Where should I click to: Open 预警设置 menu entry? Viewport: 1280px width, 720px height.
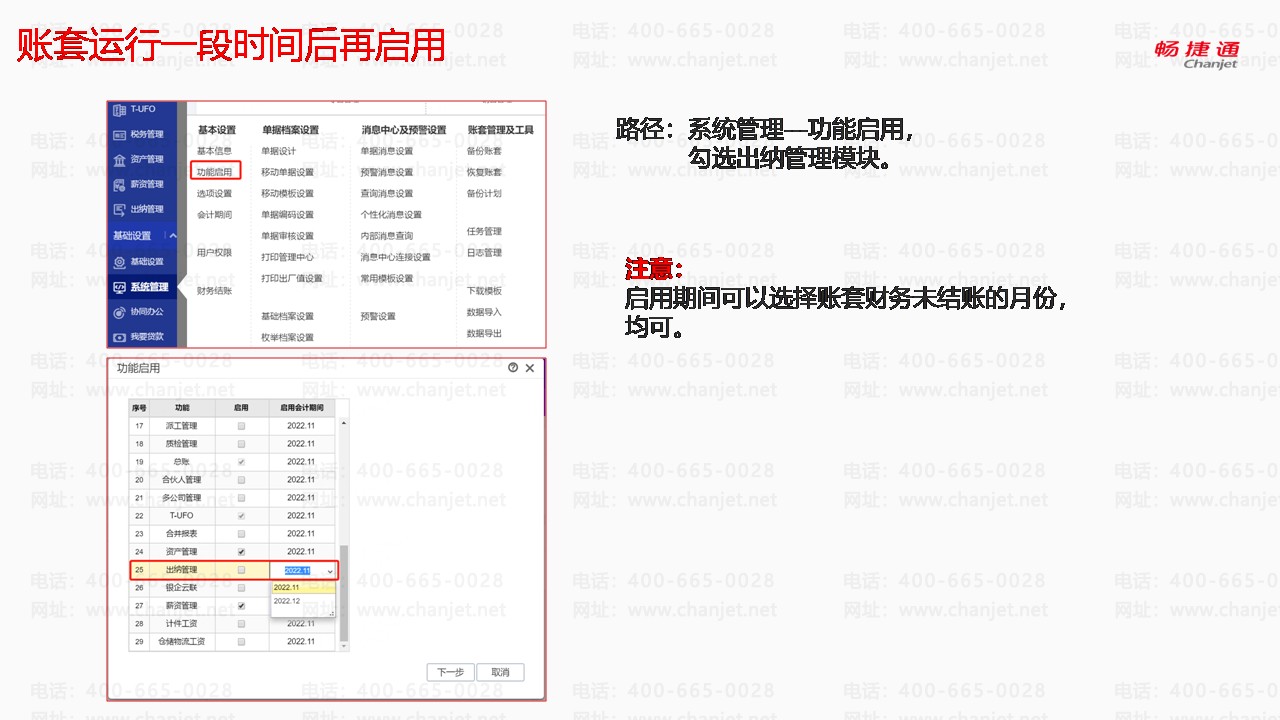click(378, 316)
